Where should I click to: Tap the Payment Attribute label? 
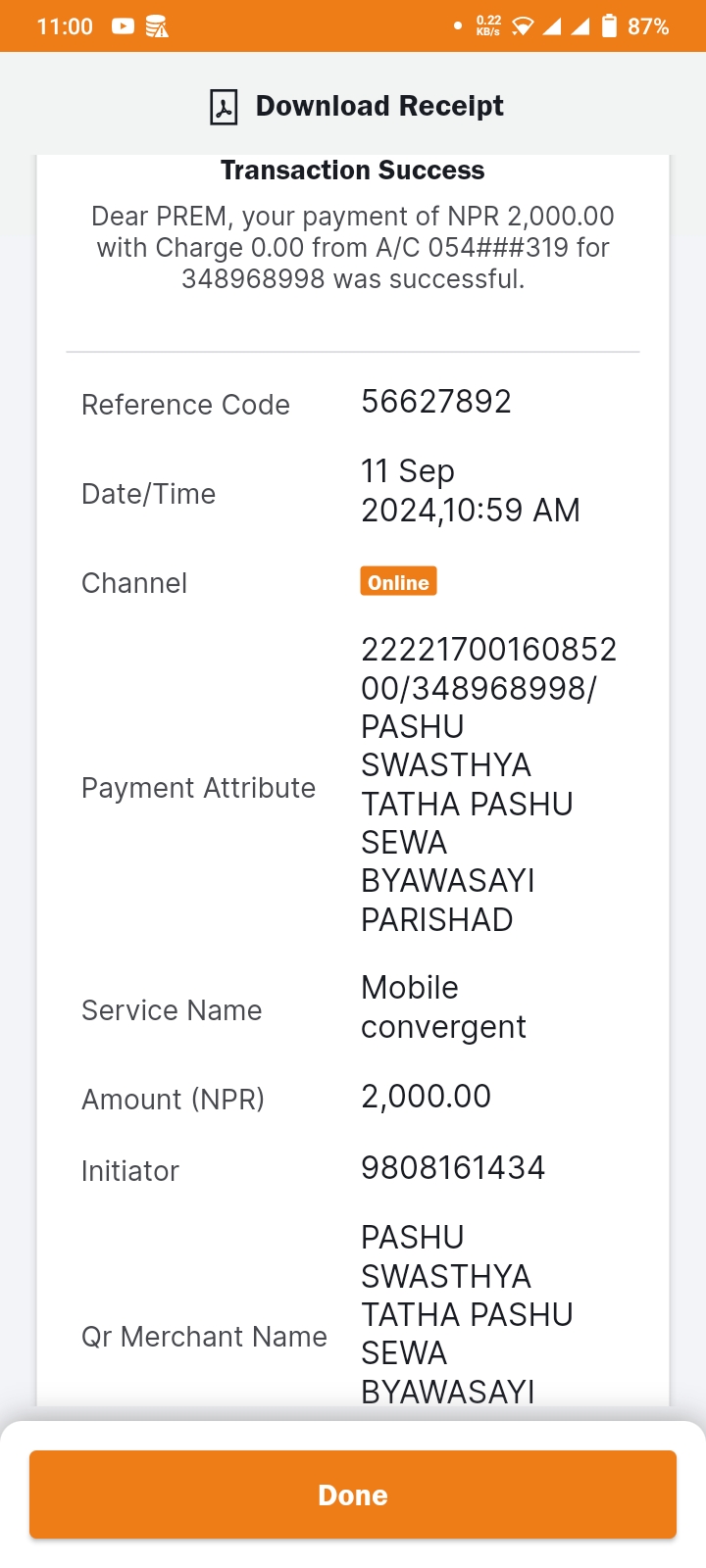[198, 788]
